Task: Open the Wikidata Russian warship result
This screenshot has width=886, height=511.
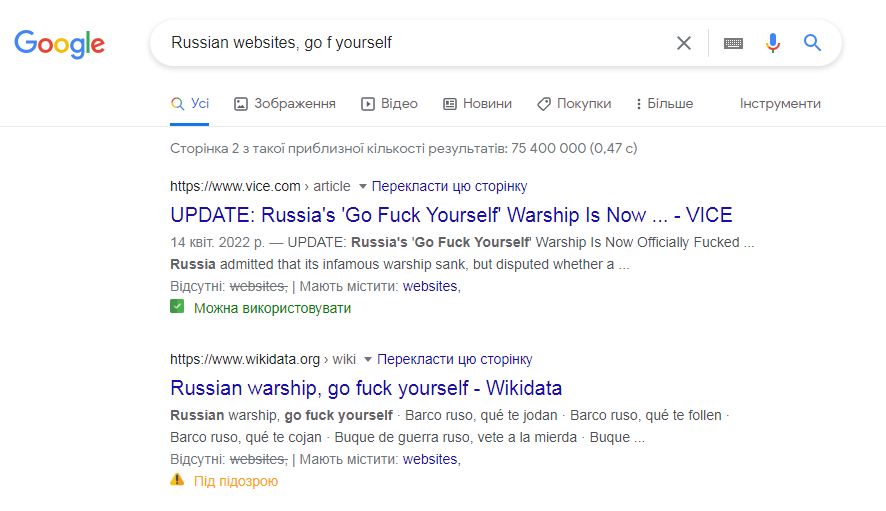Action: [x=366, y=388]
